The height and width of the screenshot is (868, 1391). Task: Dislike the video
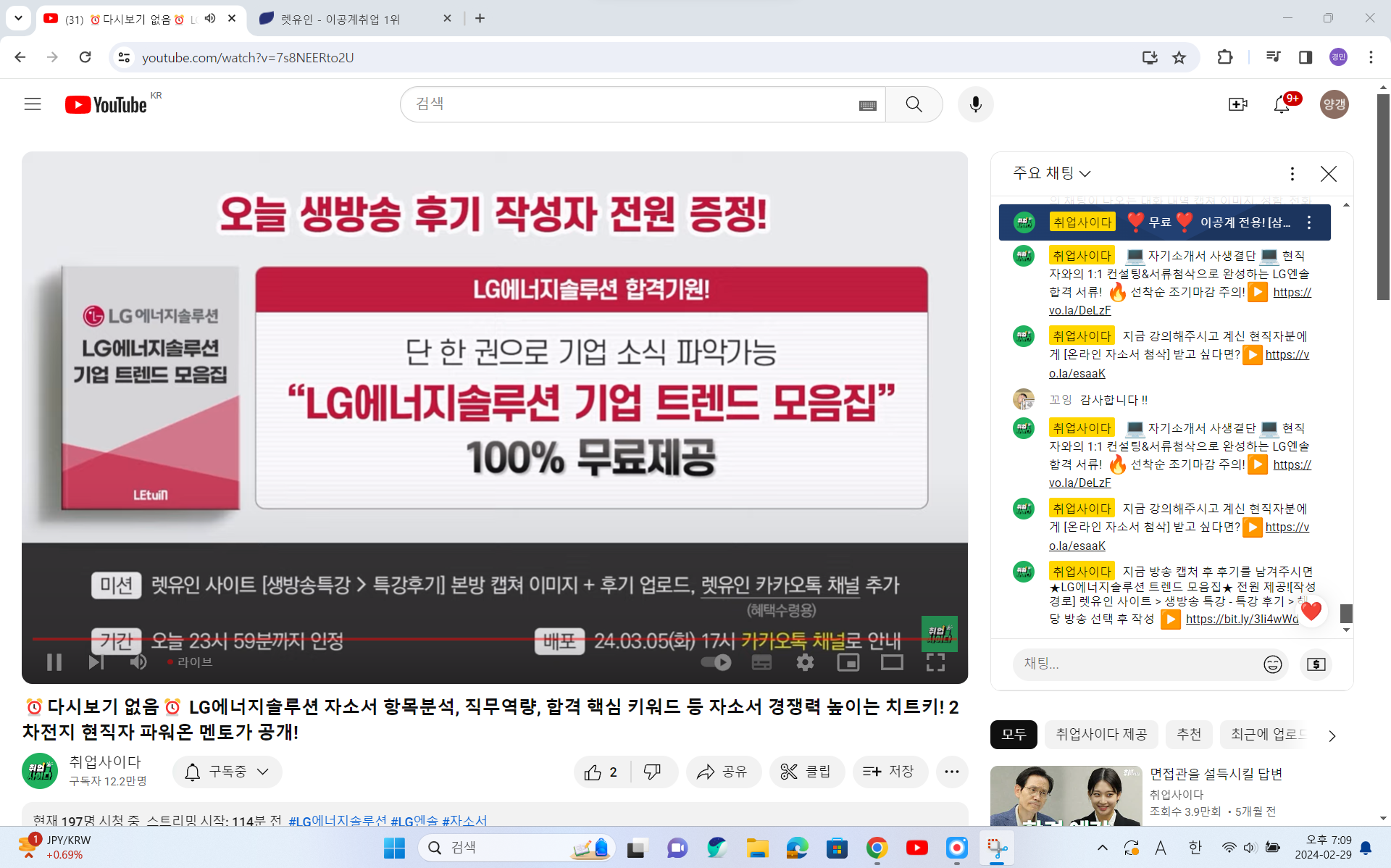click(x=653, y=772)
